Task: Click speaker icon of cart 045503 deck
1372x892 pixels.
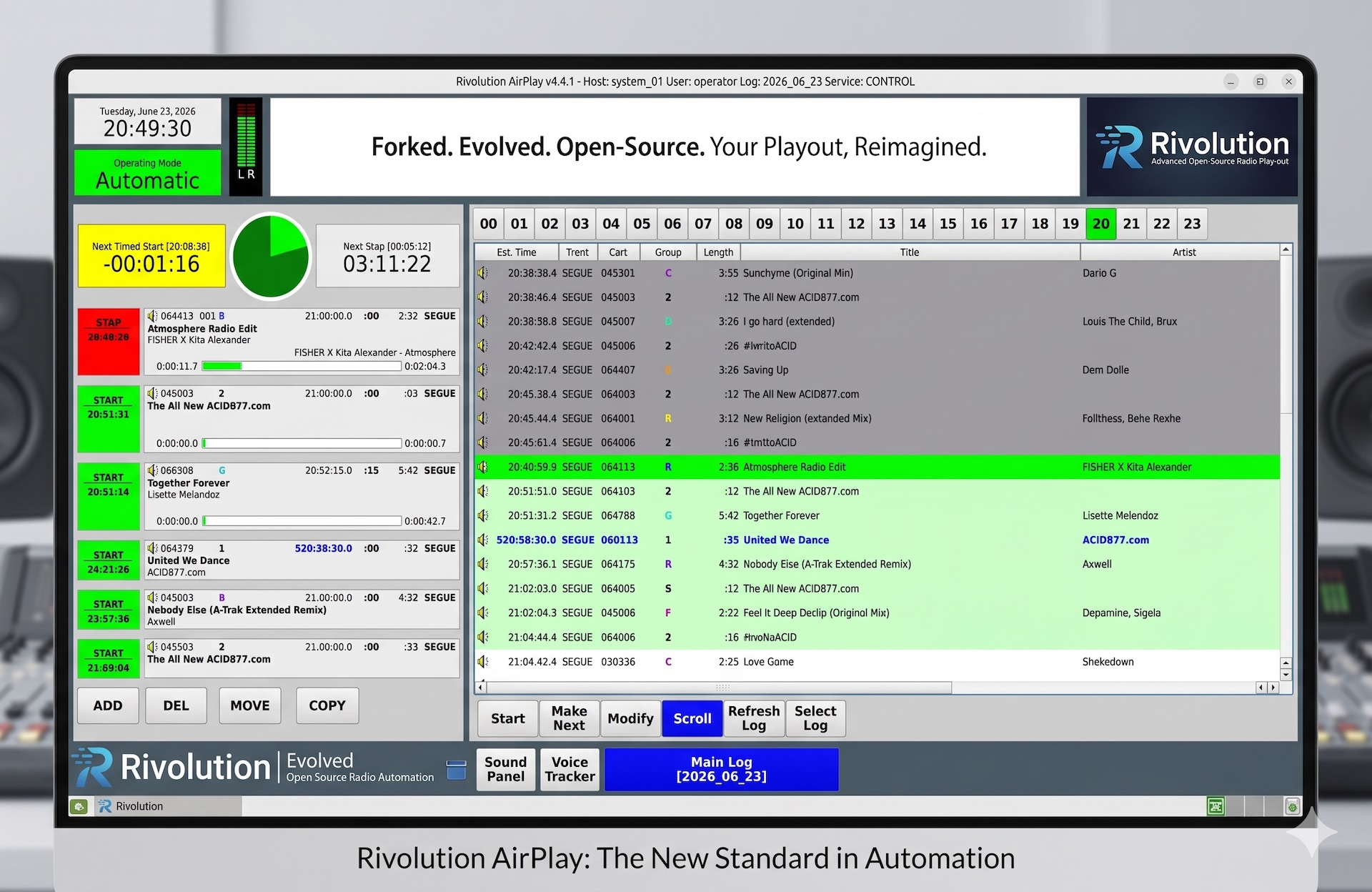Action: tap(152, 647)
